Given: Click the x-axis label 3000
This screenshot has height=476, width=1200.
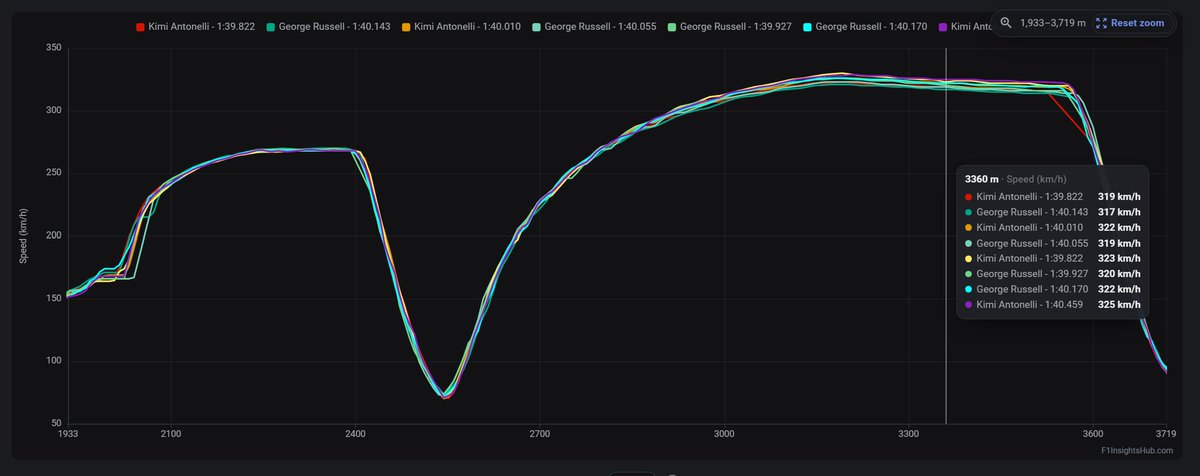Looking at the screenshot, I should click(724, 435).
